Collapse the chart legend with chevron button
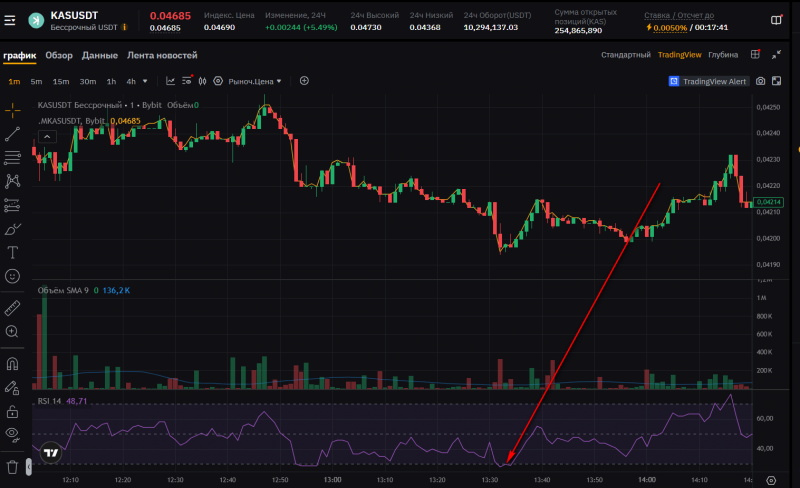The image size is (800, 488). point(47,136)
